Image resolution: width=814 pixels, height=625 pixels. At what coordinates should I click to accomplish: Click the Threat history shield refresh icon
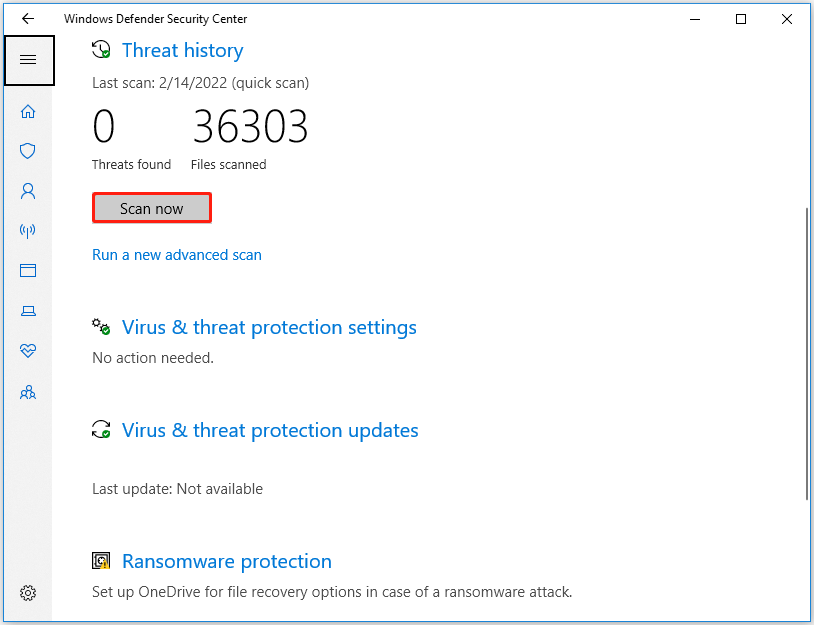[101, 48]
